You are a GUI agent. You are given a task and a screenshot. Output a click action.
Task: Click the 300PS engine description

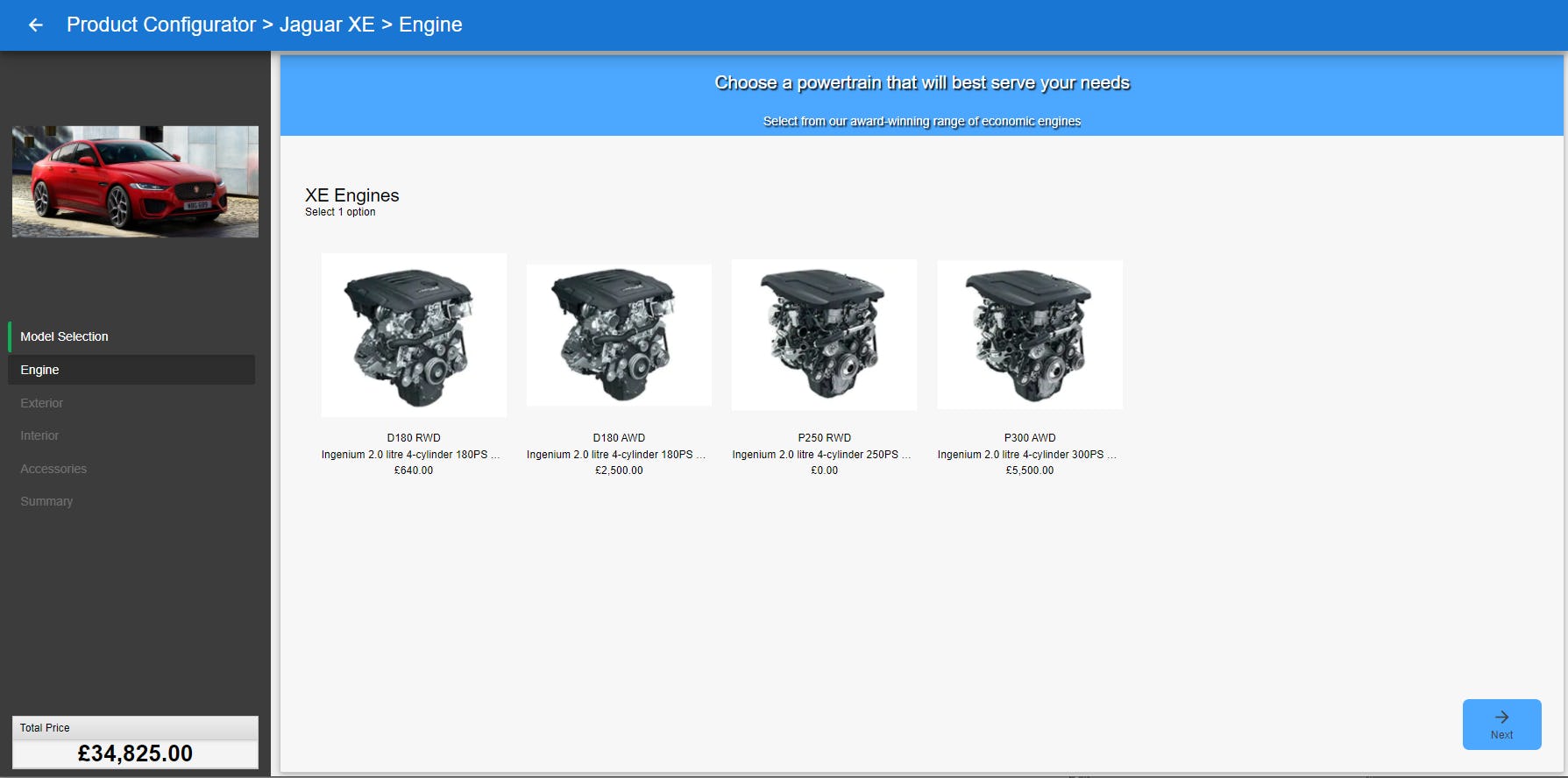pyautogui.click(x=1027, y=455)
